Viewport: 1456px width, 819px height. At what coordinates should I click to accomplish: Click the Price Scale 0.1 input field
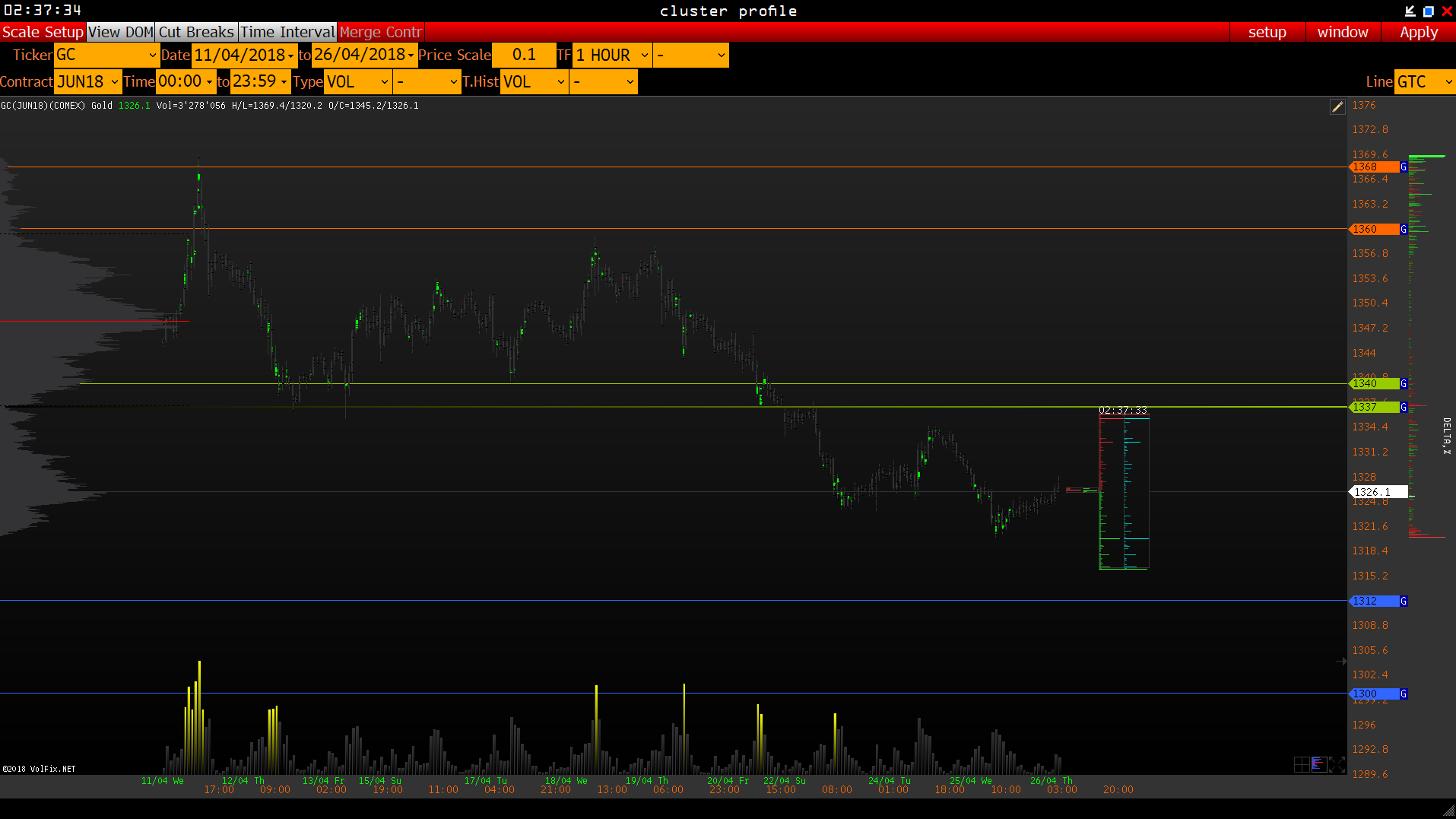[x=524, y=55]
